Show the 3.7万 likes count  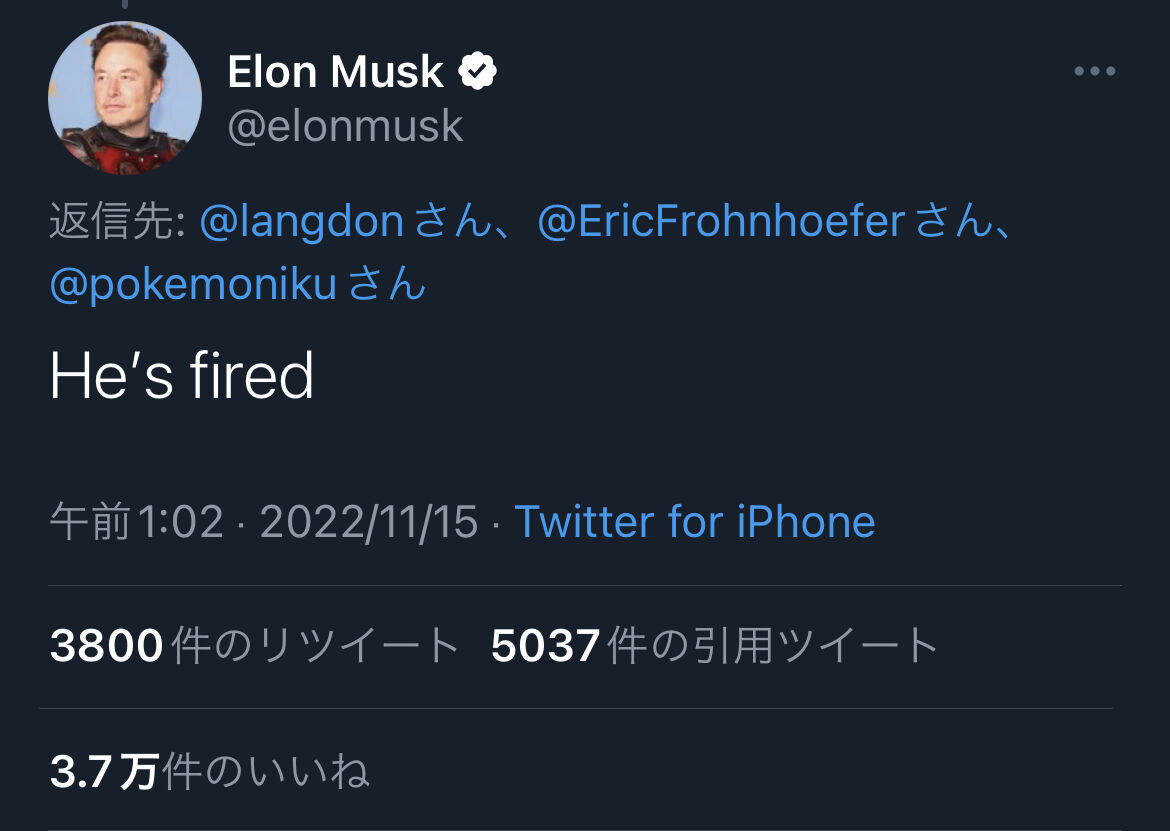(x=104, y=772)
